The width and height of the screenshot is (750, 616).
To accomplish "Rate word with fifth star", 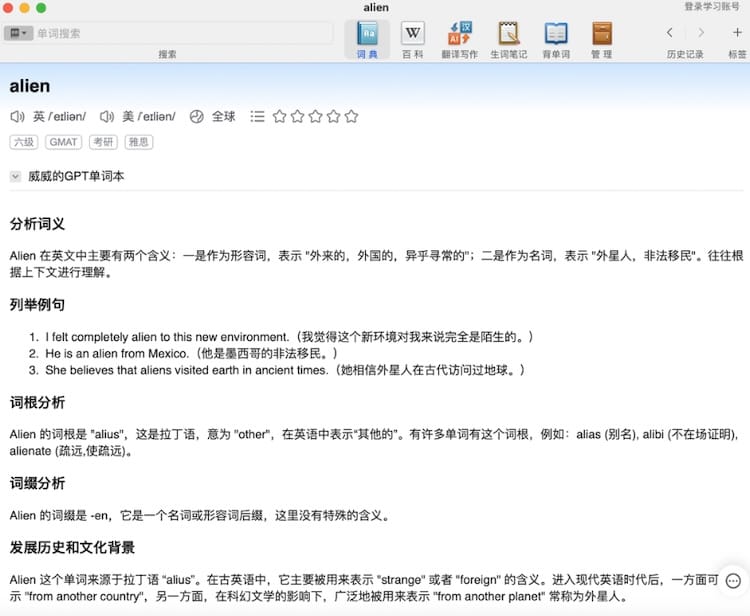I will point(351,116).
